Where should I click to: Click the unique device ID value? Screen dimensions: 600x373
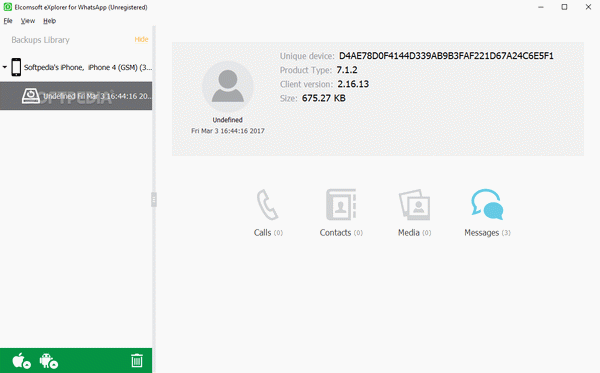446,56
